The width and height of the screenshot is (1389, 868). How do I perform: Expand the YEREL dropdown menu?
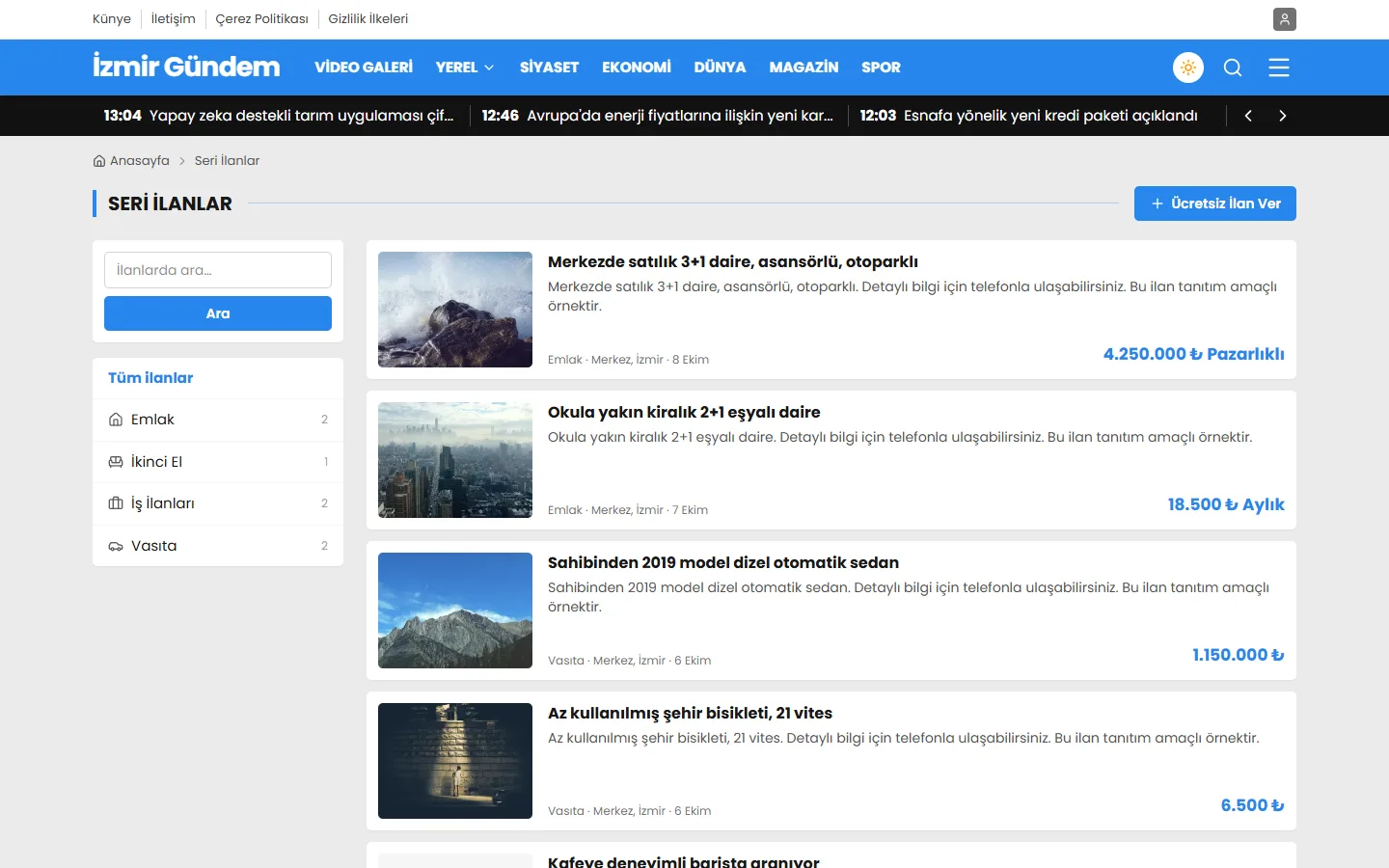465,68
